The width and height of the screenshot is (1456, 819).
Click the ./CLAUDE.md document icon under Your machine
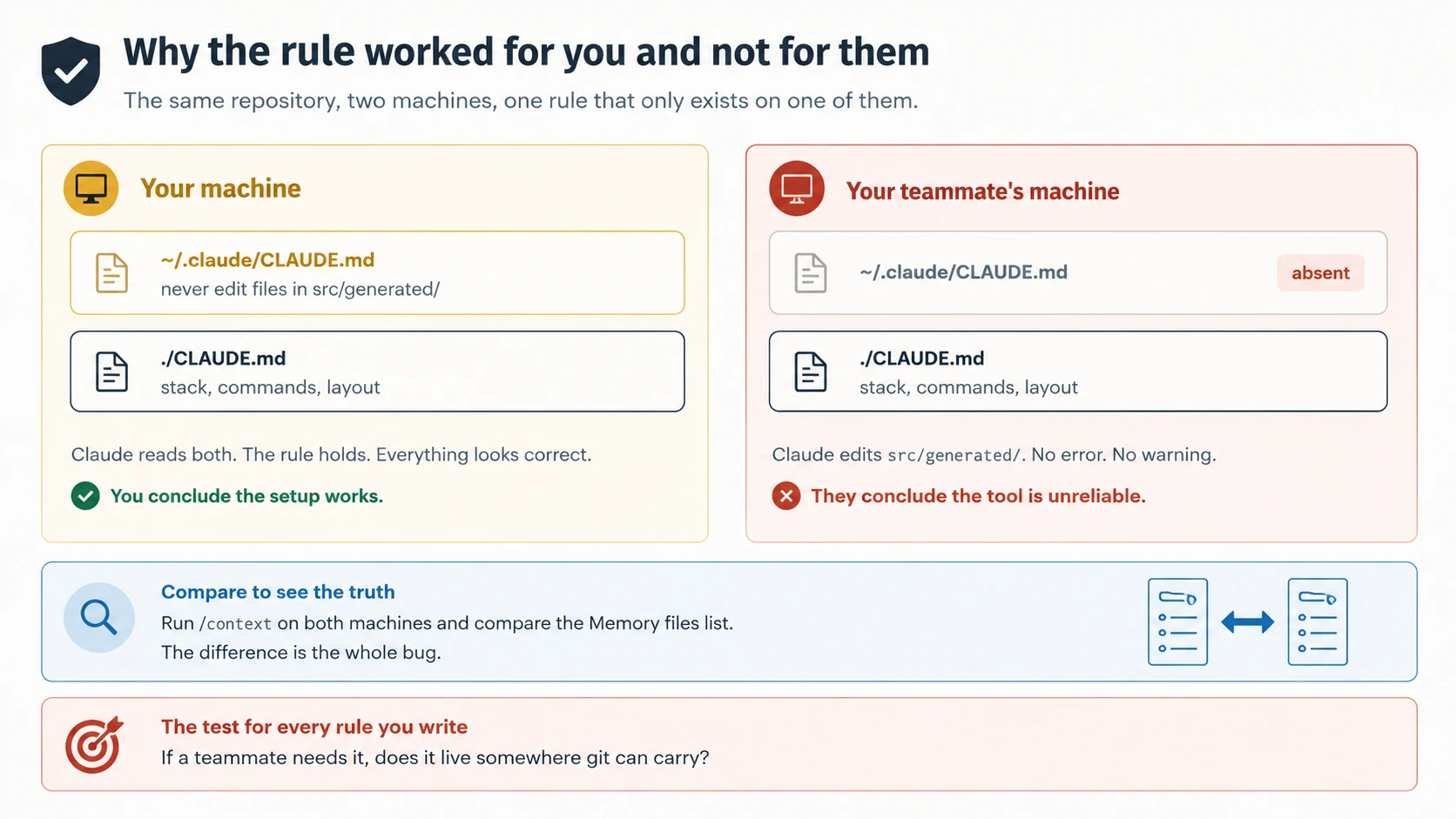tap(111, 372)
